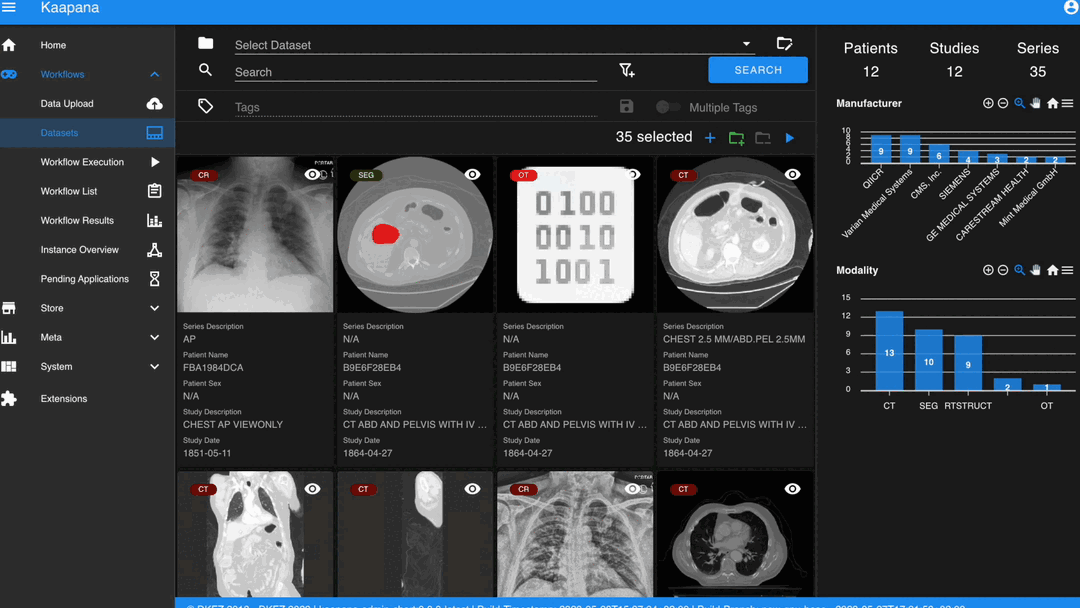The width and height of the screenshot is (1080, 608).
Task: Open Data Upload in the sidebar
Action: (87, 104)
